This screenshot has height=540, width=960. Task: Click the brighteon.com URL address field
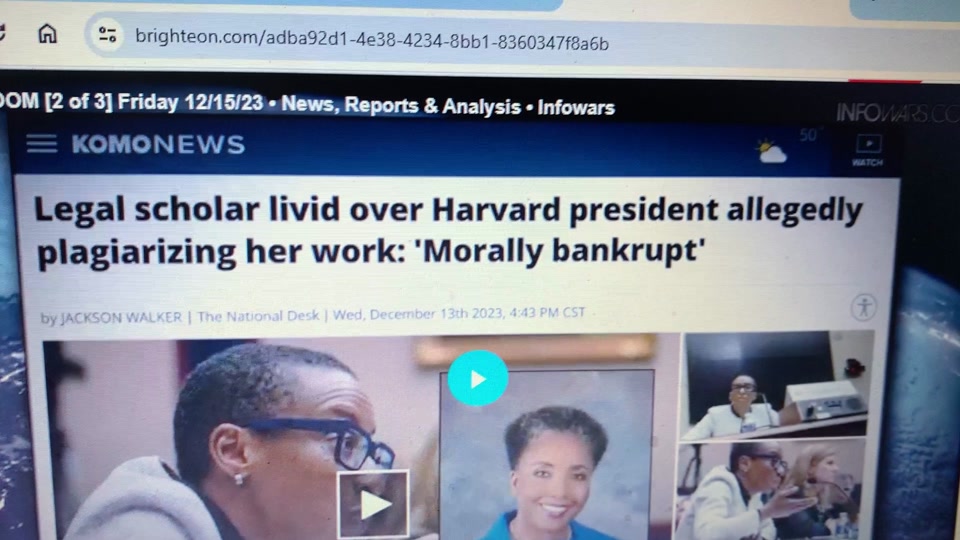[372, 40]
